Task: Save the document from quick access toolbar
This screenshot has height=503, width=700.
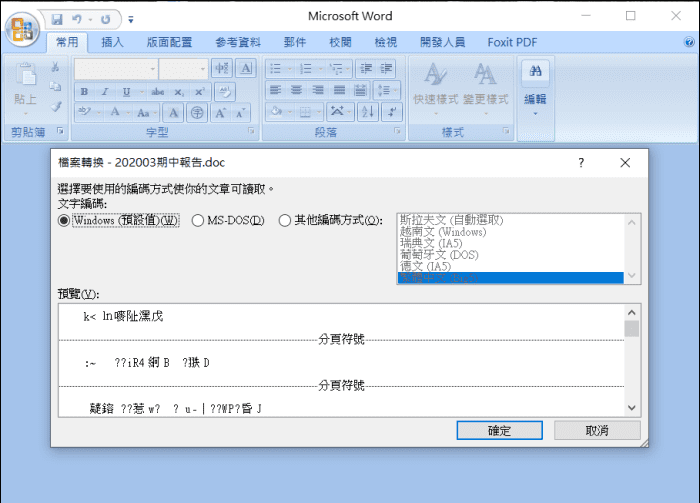Action: (x=57, y=19)
